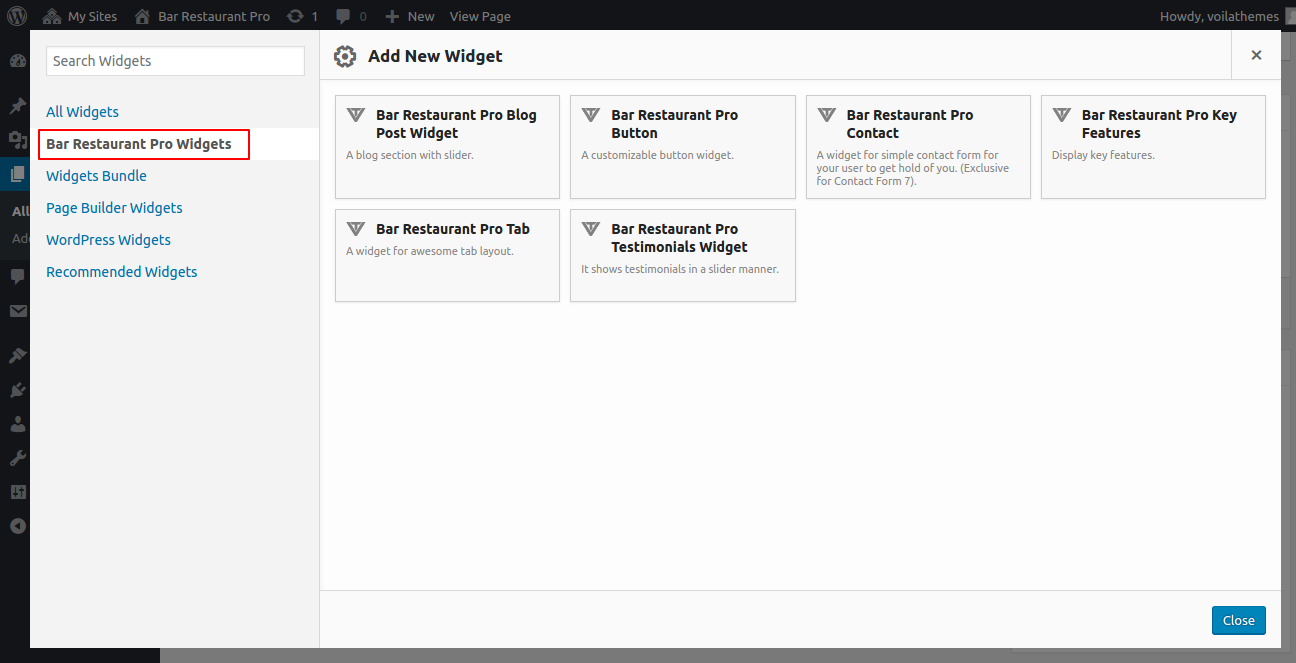This screenshot has height=663, width=1296.
Task: Click the Tab widget logo icon
Action: click(x=355, y=229)
